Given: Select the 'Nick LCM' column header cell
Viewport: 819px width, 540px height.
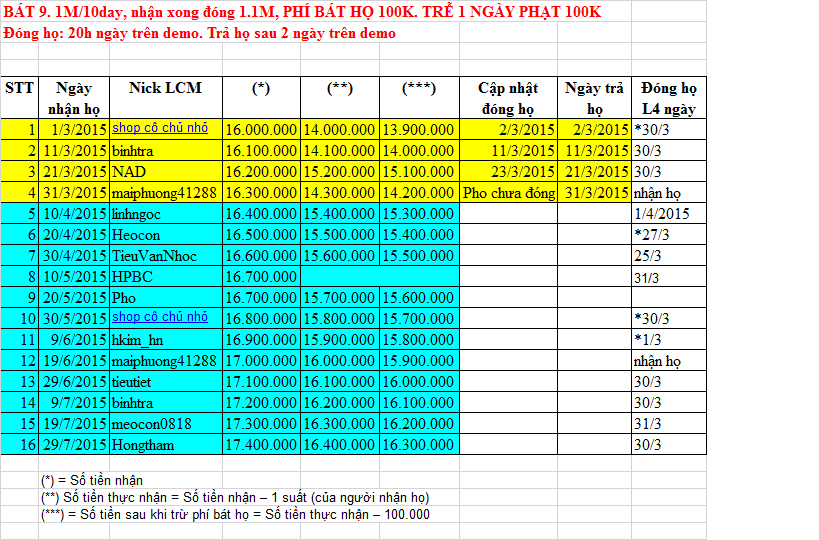Looking at the screenshot, I should (x=165, y=98).
